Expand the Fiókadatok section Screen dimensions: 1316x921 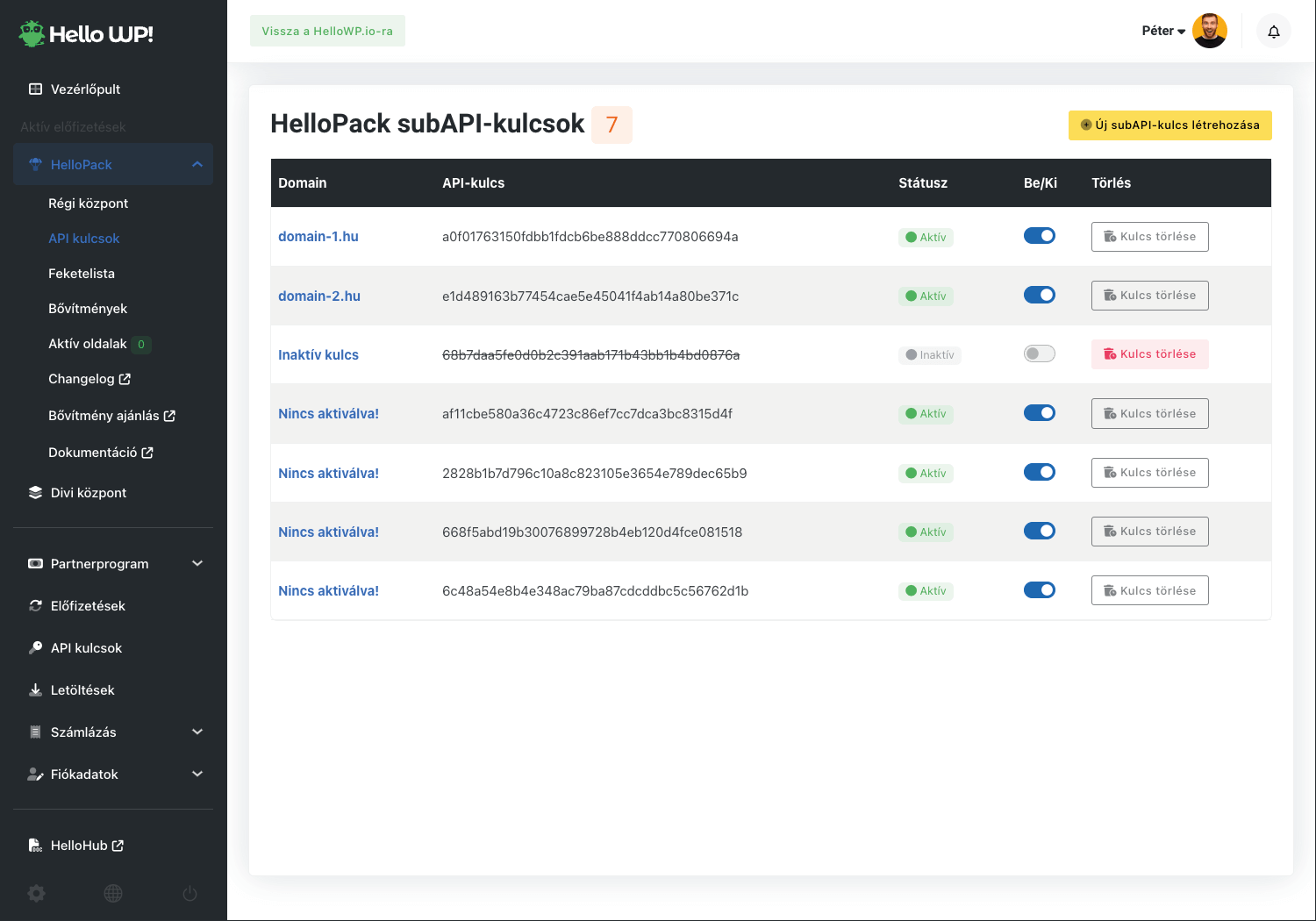[x=197, y=774]
